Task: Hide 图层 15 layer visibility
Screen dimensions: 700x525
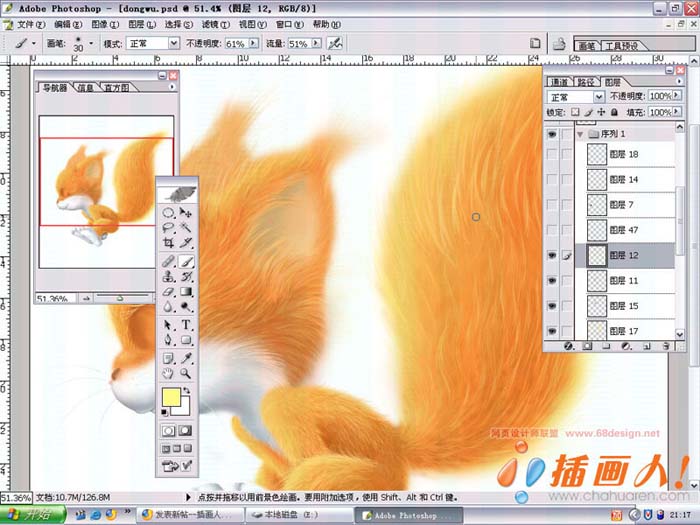Action: click(x=552, y=306)
